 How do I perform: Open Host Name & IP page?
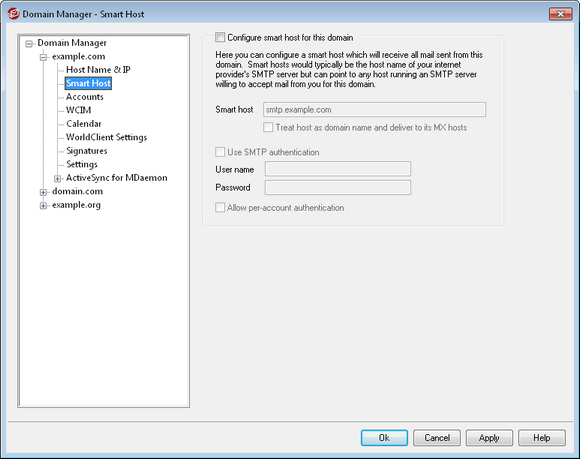click(x=98, y=70)
